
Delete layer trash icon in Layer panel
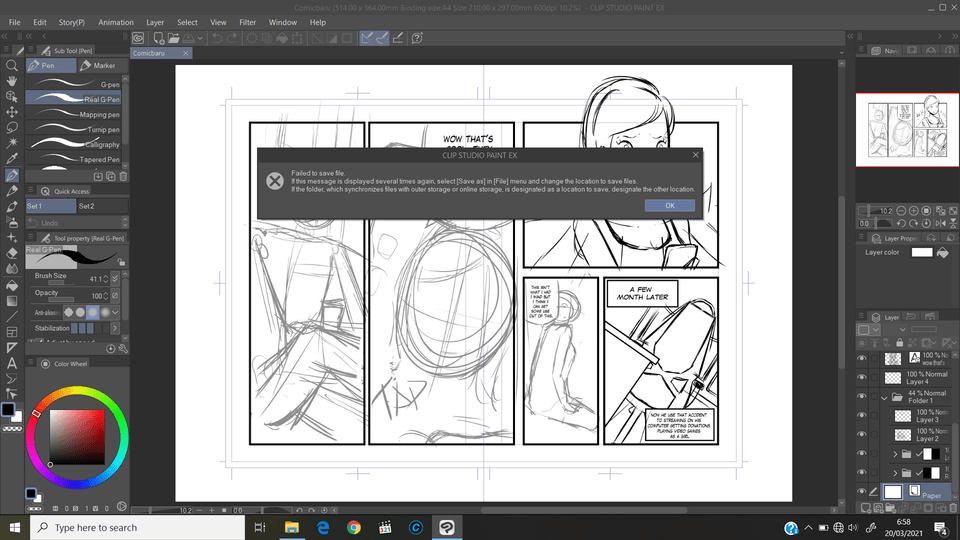953,508
